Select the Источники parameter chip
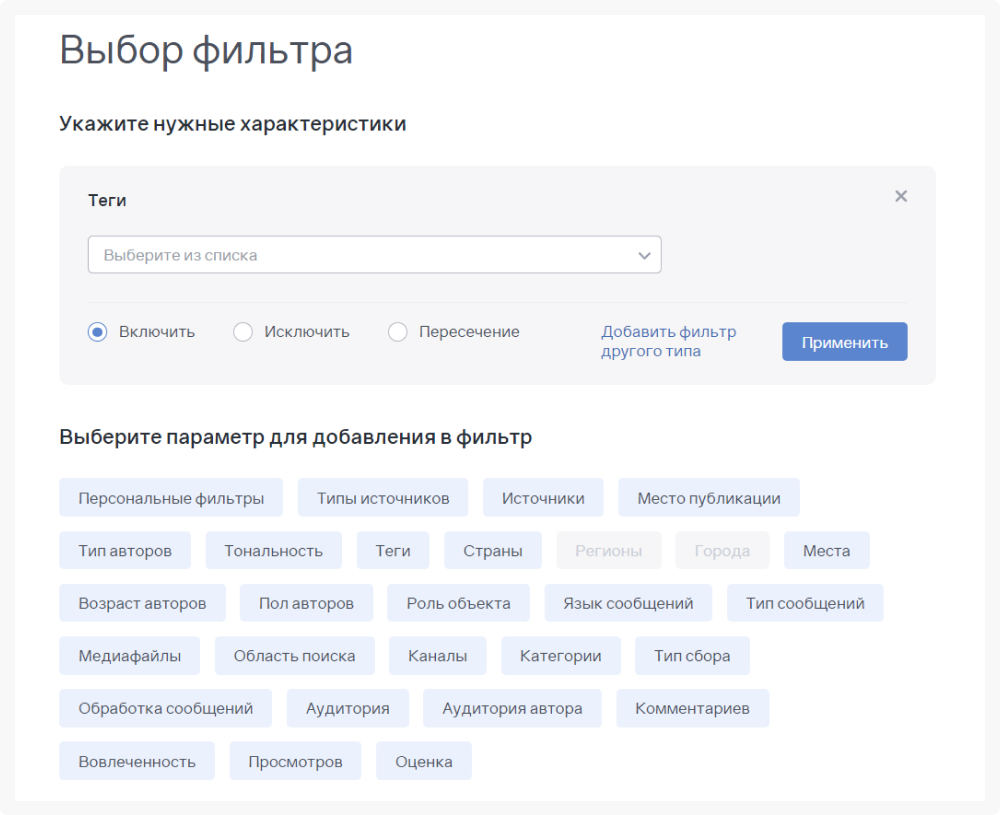Screen dimensions: 1000x815 click(x=543, y=497)
